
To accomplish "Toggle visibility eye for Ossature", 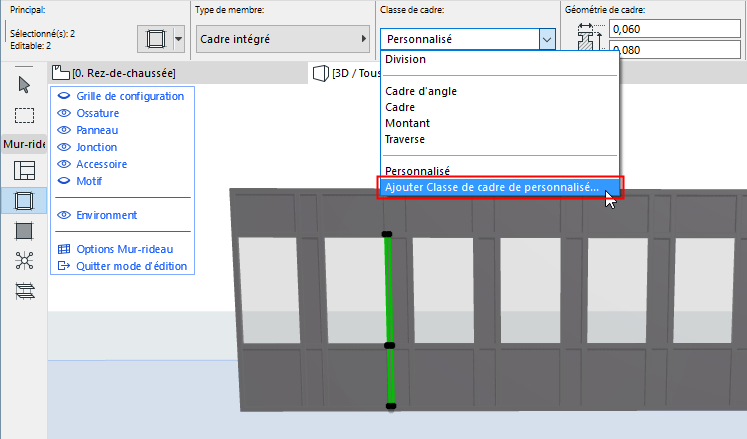I will coord(64,113).
